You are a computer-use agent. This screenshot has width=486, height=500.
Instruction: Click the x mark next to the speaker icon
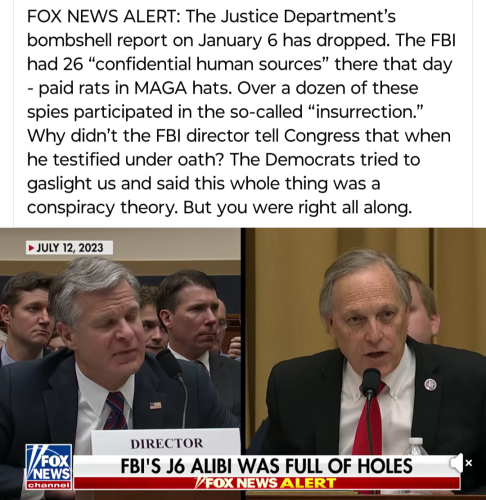pos(469,463)
